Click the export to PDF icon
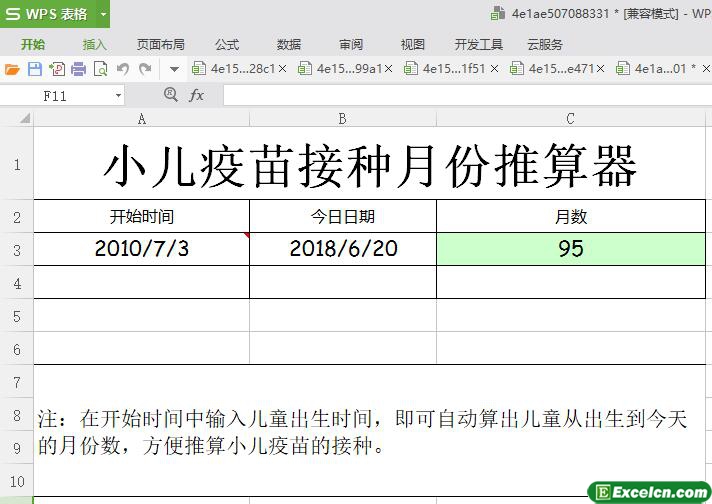The width and height of the screenshot is (712, 504). [x=57, y=69]
